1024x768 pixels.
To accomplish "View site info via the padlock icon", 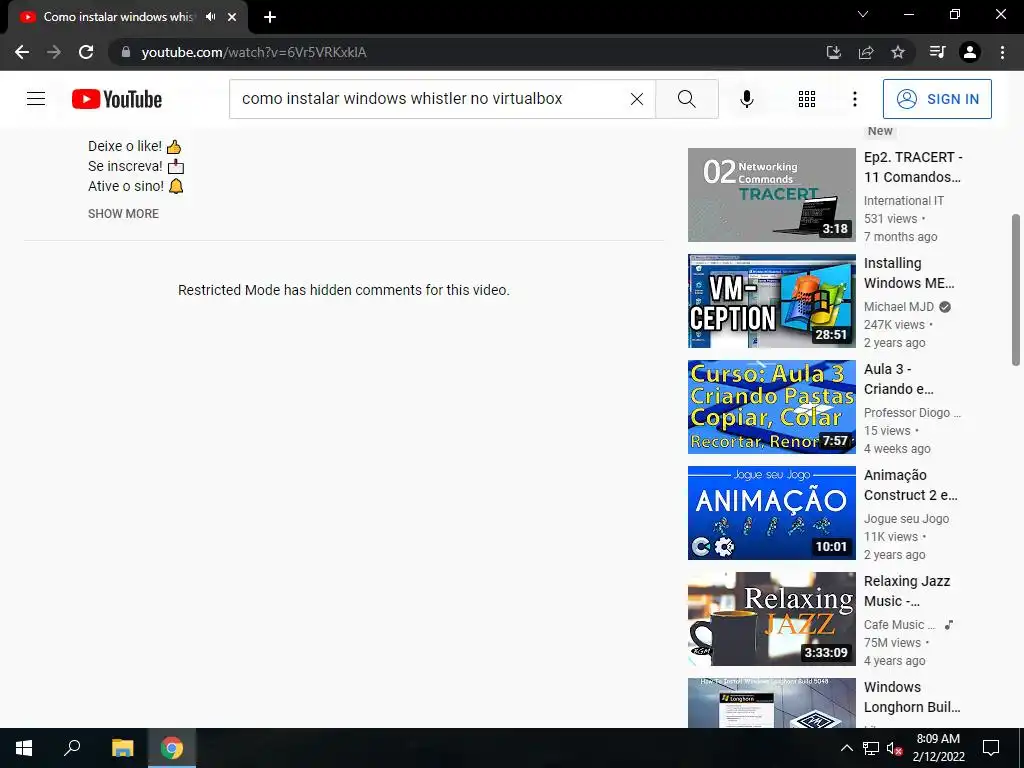I will tap(126, 52).
